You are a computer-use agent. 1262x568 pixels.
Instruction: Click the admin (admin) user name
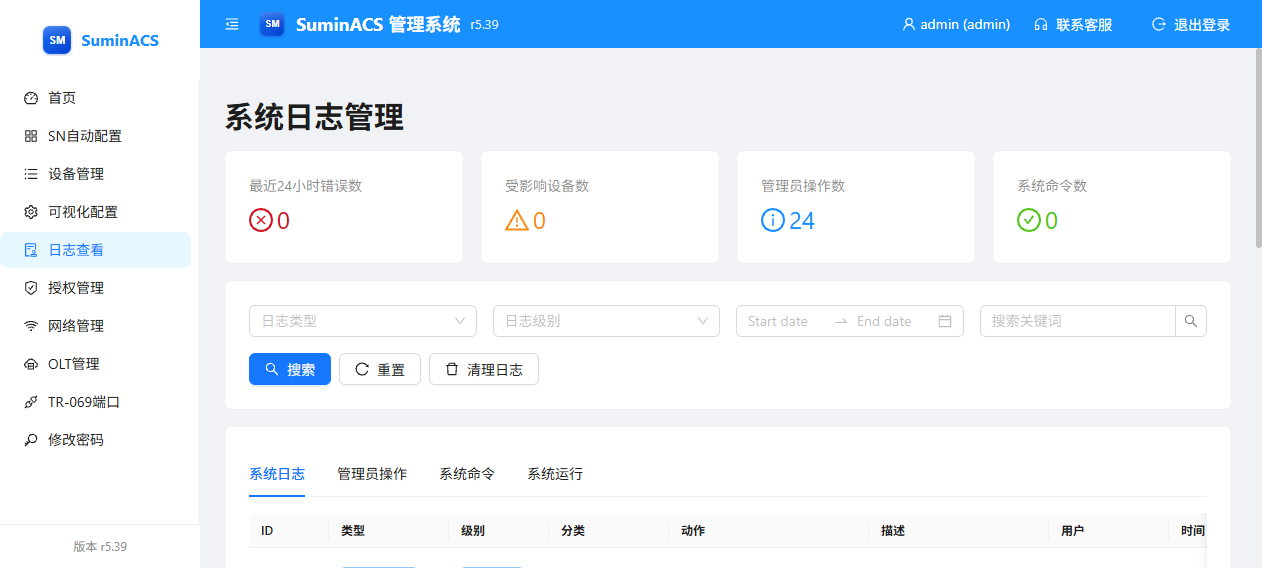click(965, 25)
